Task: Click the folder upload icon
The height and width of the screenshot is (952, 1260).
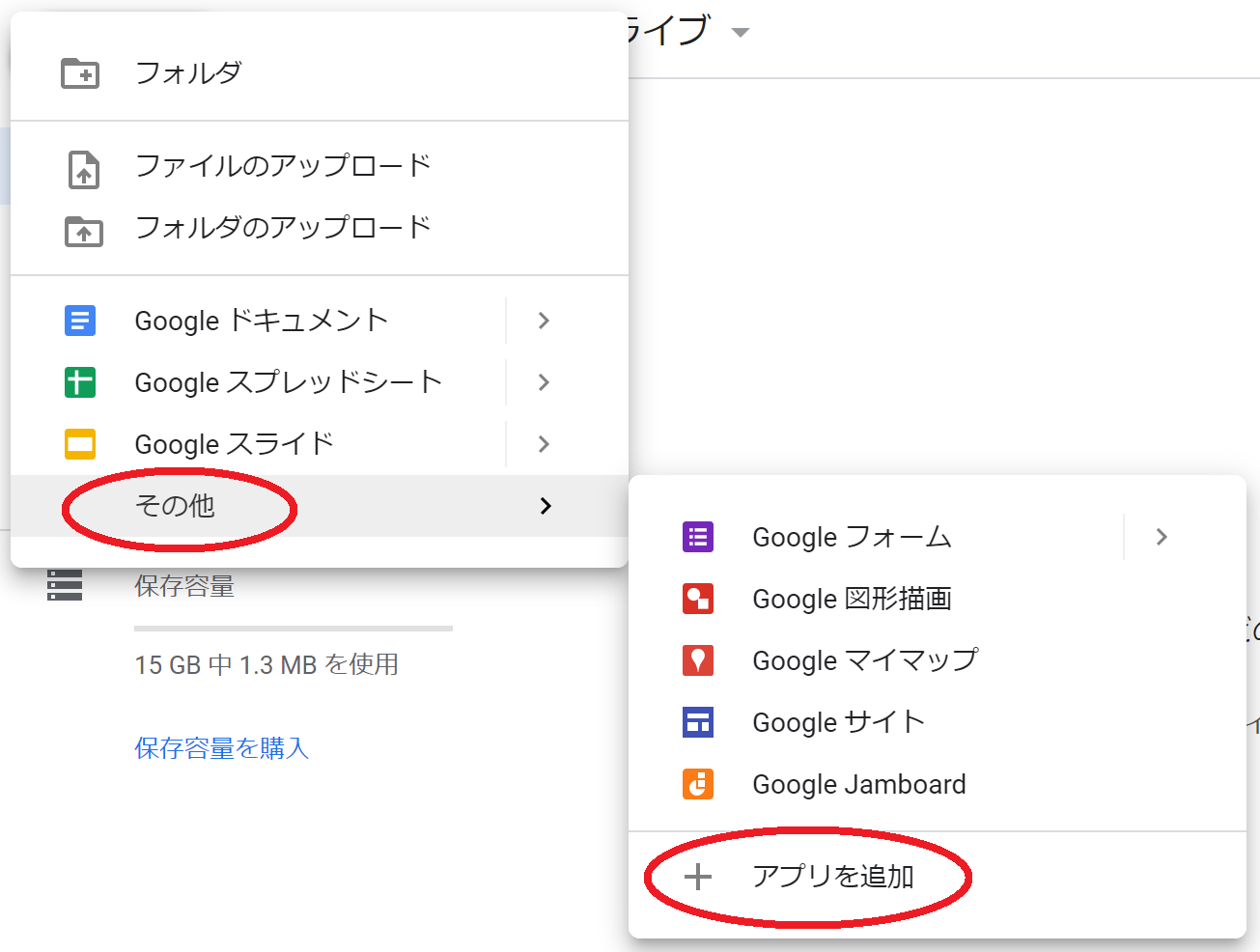Action: coord(84,232)
